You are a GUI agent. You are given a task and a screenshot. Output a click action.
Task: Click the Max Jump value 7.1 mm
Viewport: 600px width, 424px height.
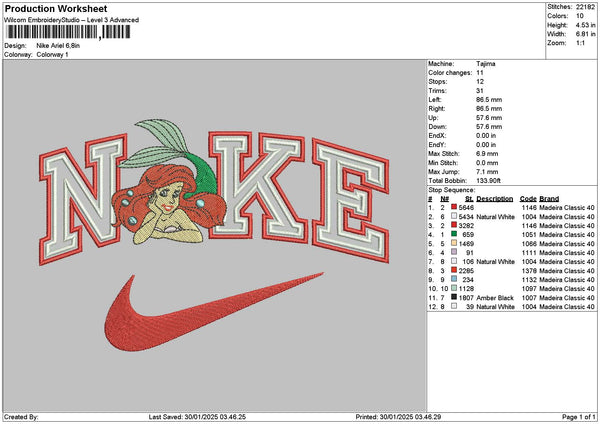click(487, 172)
